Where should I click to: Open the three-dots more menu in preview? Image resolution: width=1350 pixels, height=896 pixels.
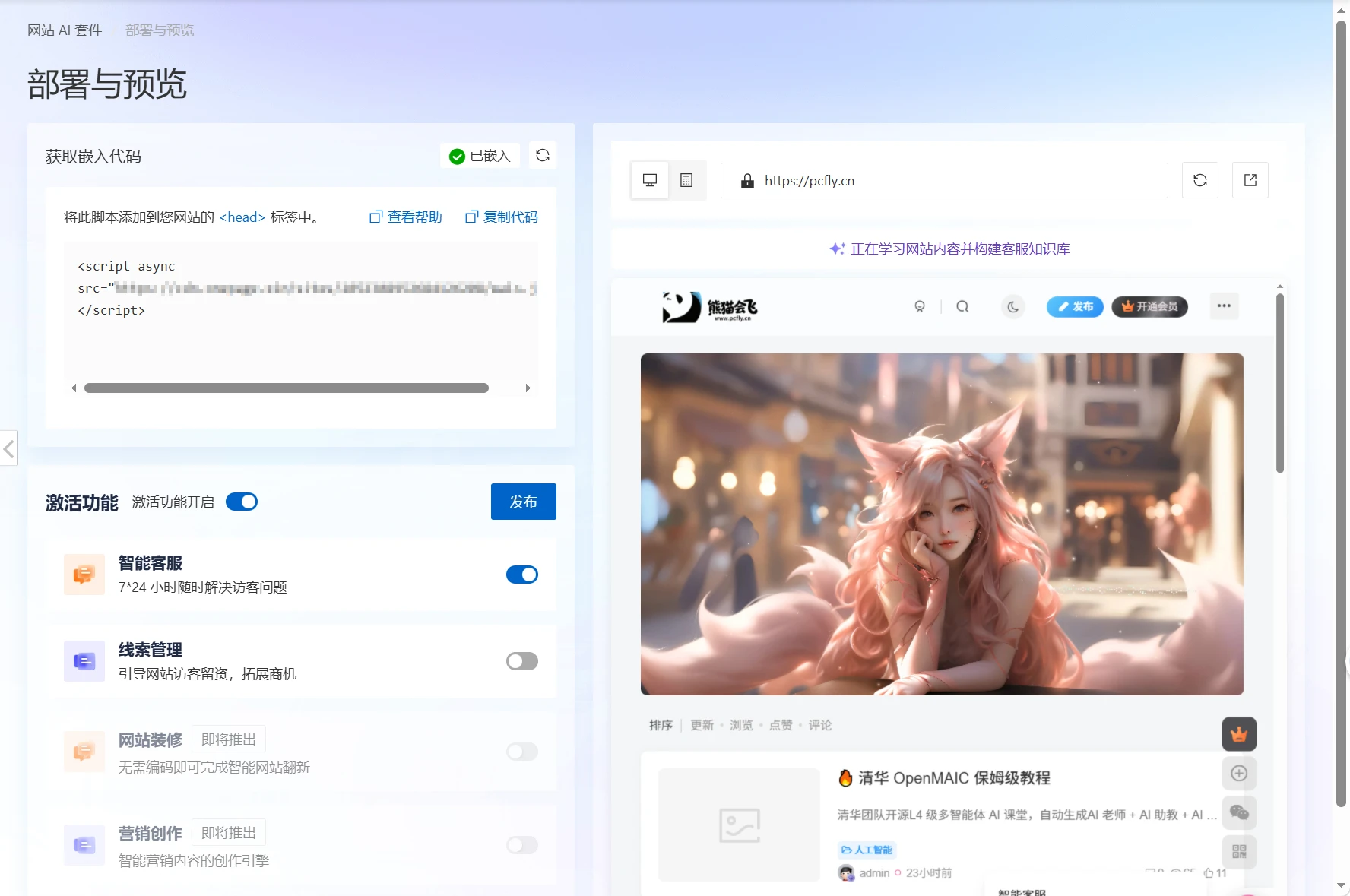1224,306
